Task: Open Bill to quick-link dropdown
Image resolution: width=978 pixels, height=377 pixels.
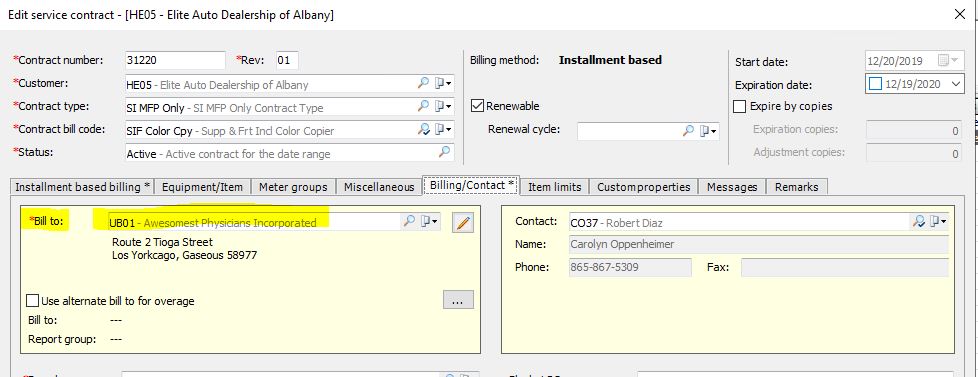Action: (x=429, y=221)
